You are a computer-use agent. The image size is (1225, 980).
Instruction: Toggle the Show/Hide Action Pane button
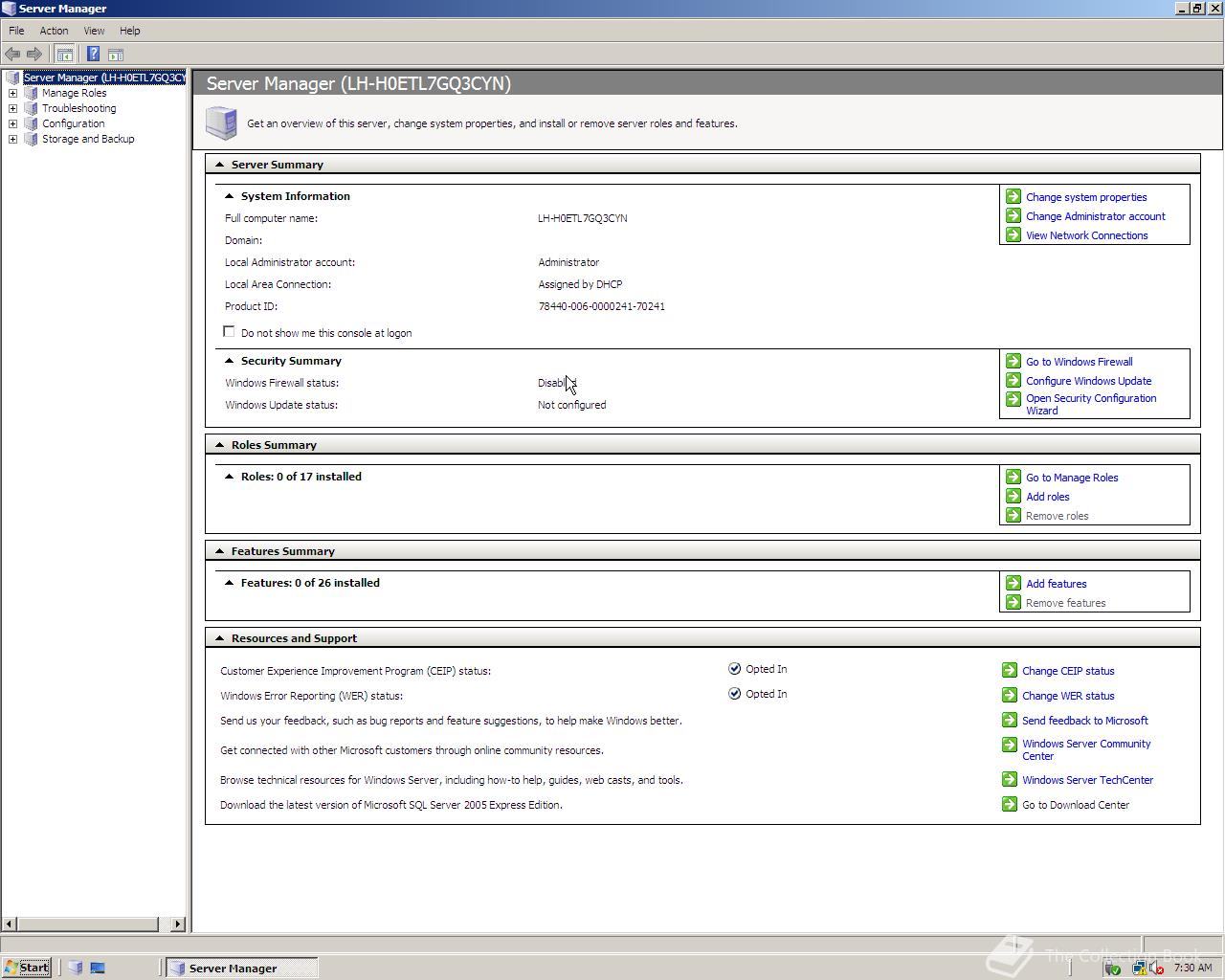click(x=116, y=55)
